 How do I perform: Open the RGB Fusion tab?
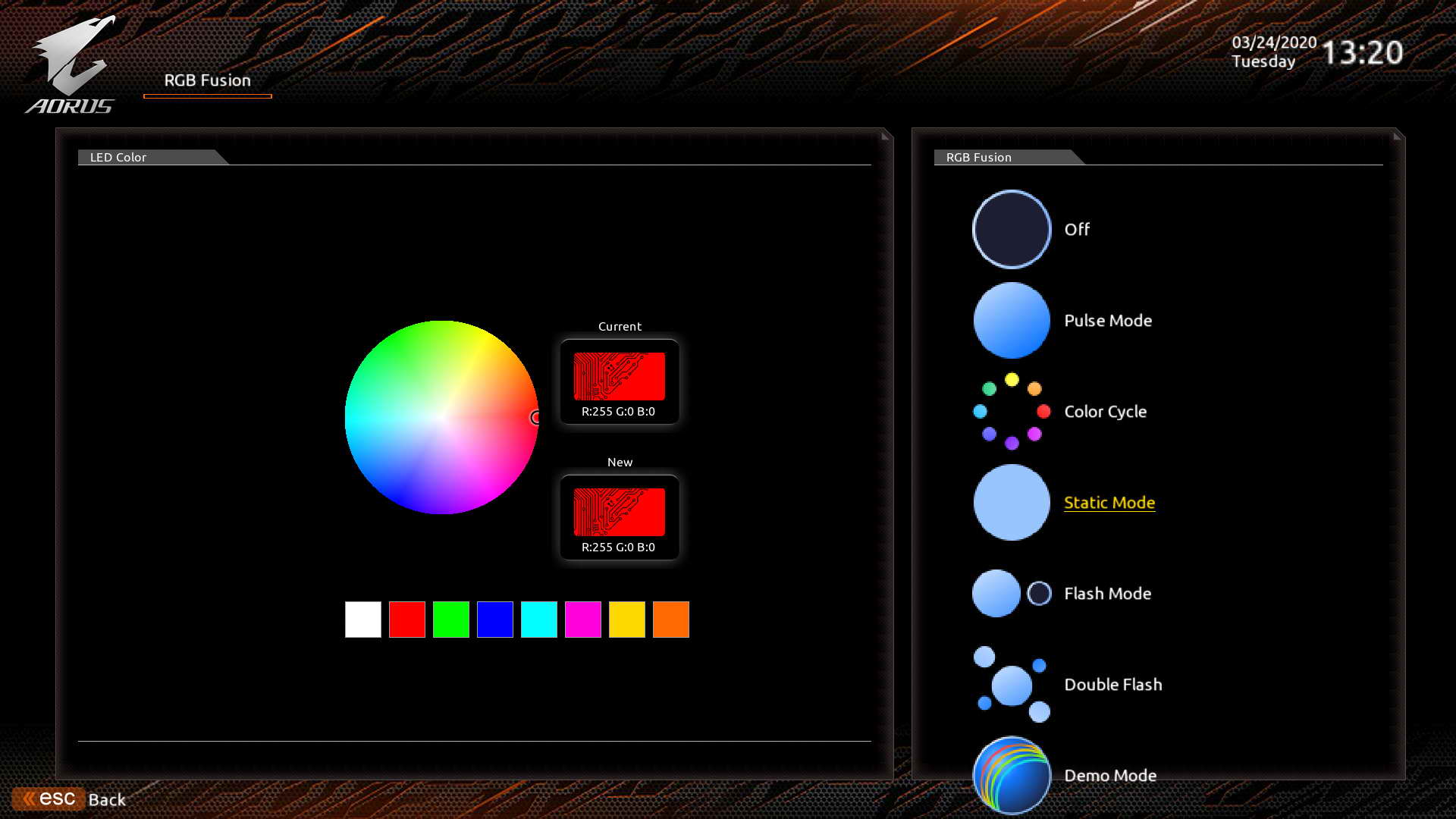tap(207, 80)
